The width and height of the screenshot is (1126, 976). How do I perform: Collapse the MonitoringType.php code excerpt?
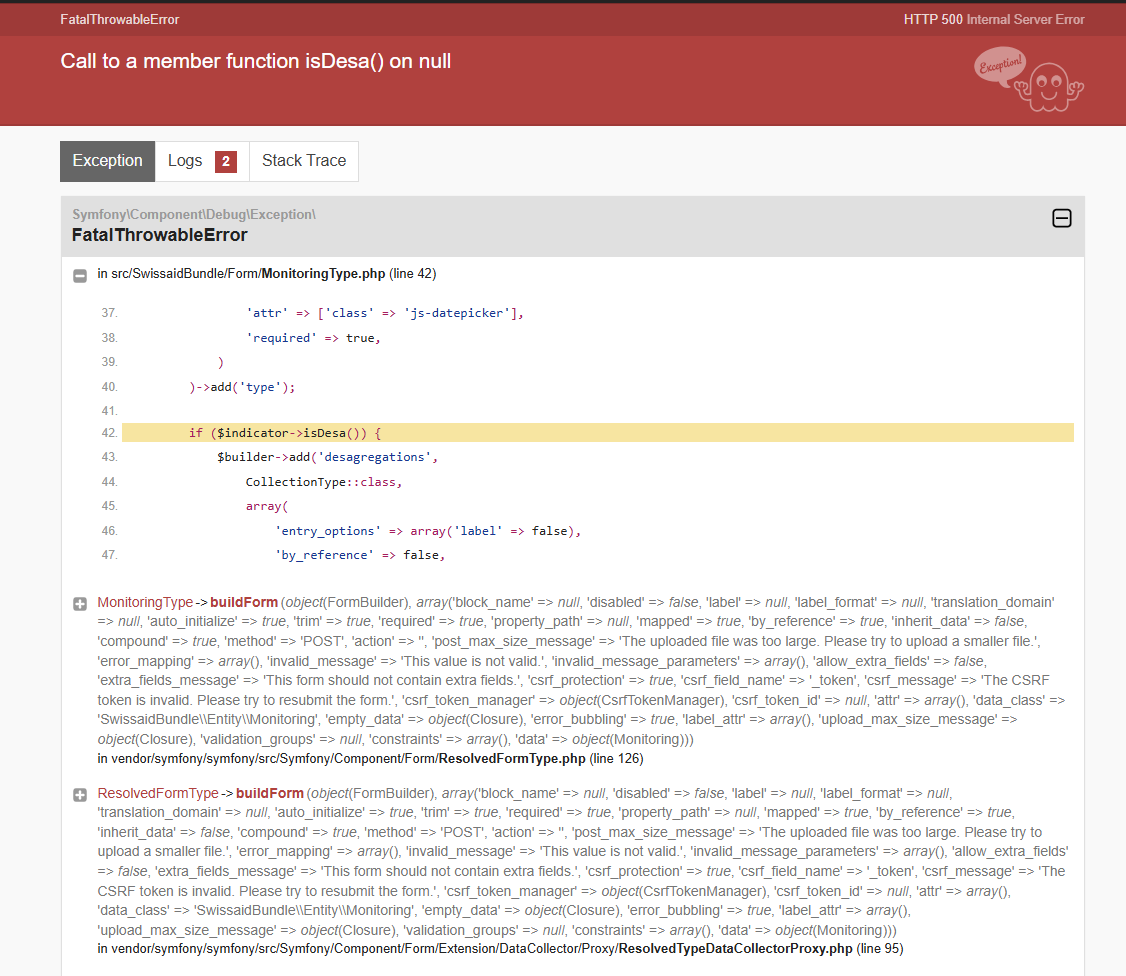80,276
